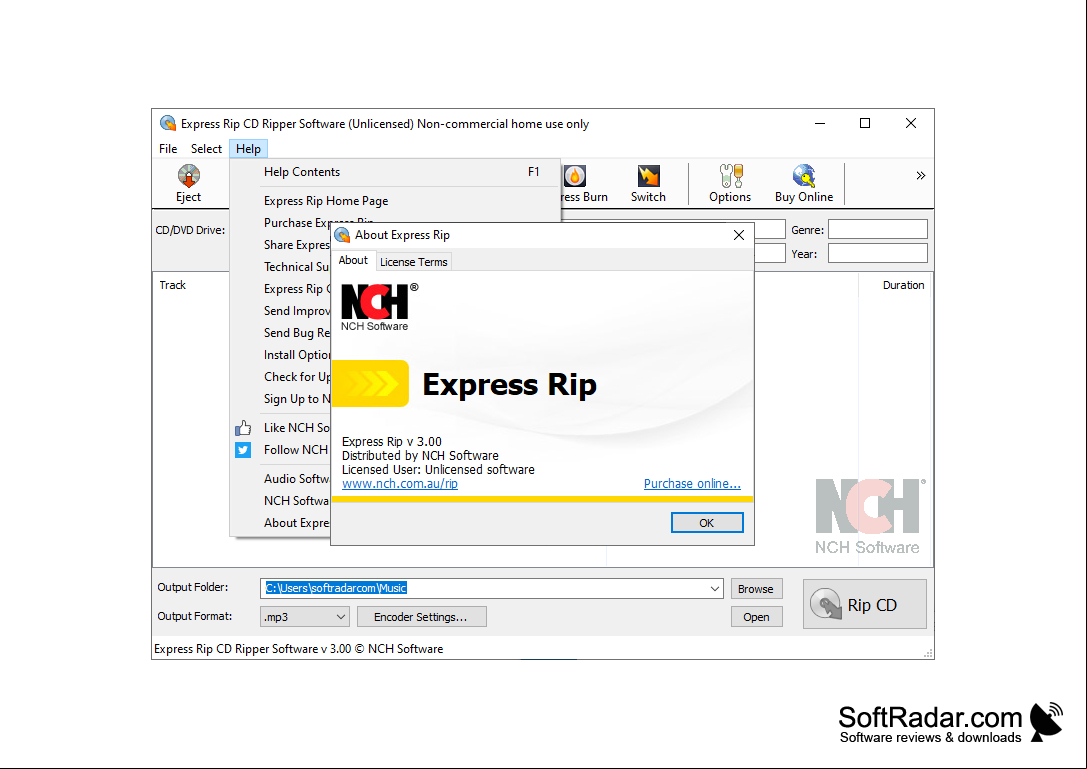Open the Select menu
This screenshot has width=1087, height=769.
click(206, 148)
